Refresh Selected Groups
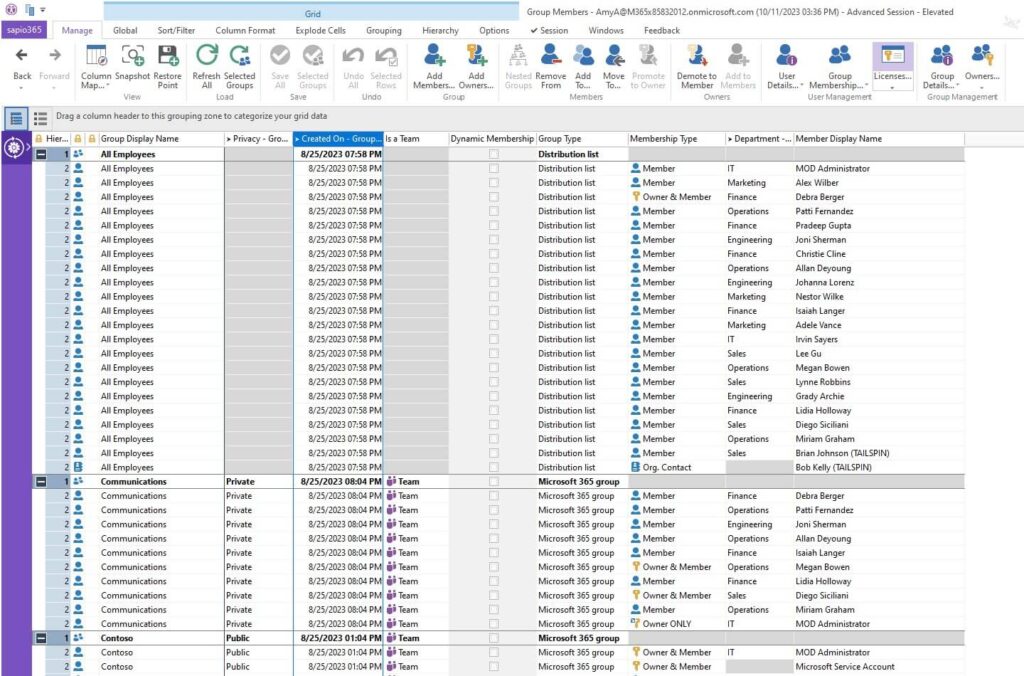 coord(240,67)
